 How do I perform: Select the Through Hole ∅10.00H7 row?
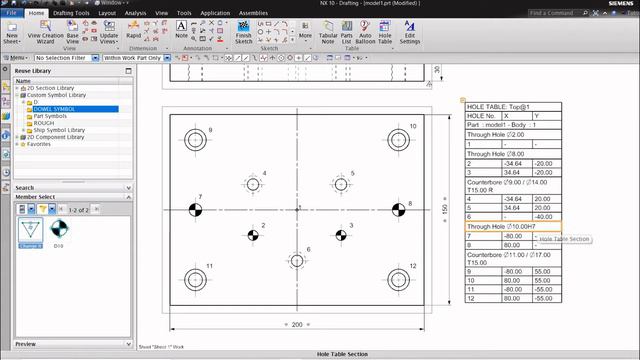pyautogui.click(x=513, y=227)
